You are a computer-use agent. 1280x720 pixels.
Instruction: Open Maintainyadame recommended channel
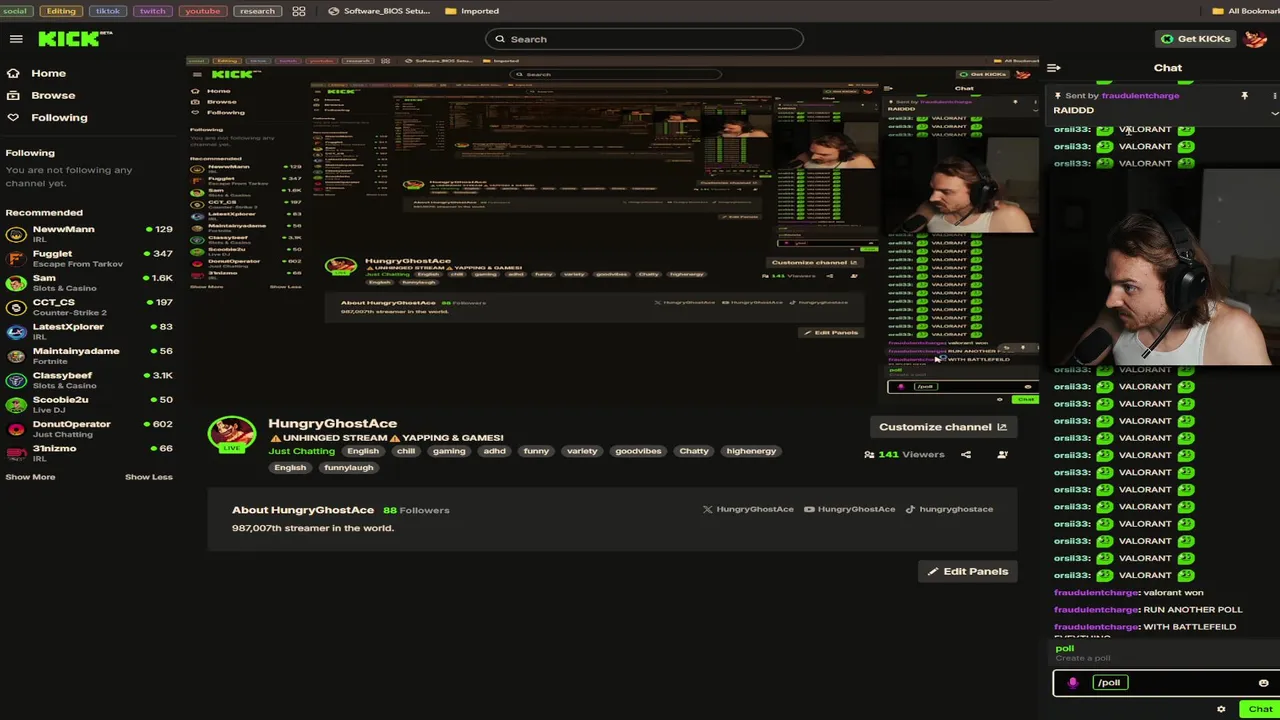tap(89, 356)
